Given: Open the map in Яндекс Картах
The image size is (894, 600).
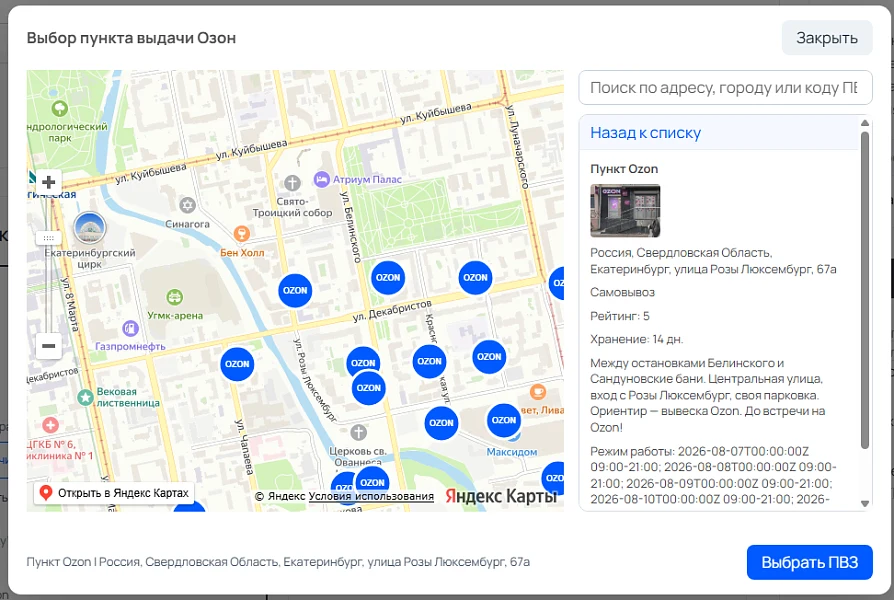Looking at the screenshot, I should pos(114,493).
